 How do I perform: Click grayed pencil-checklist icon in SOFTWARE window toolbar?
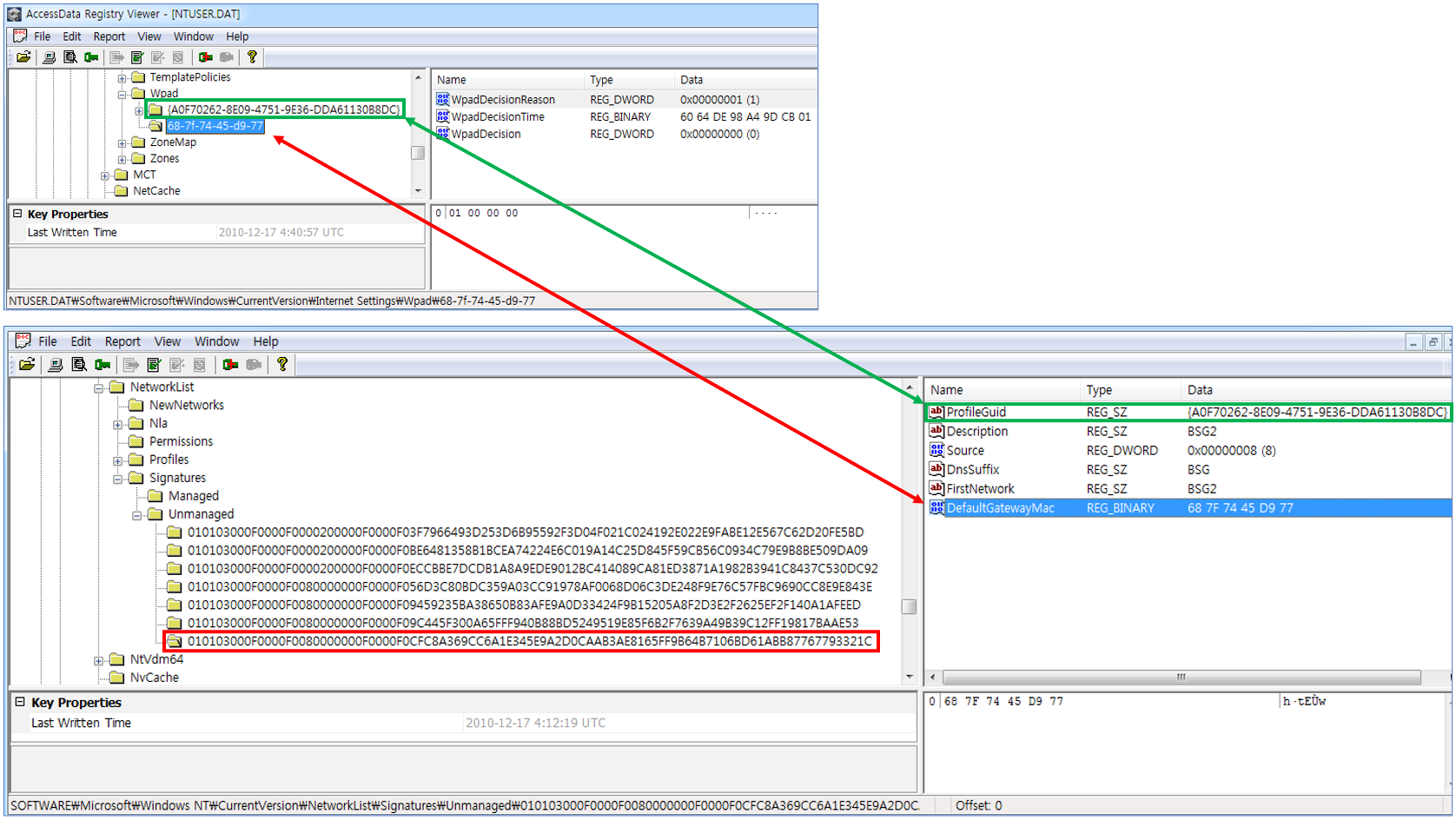(x=177, y=365)
